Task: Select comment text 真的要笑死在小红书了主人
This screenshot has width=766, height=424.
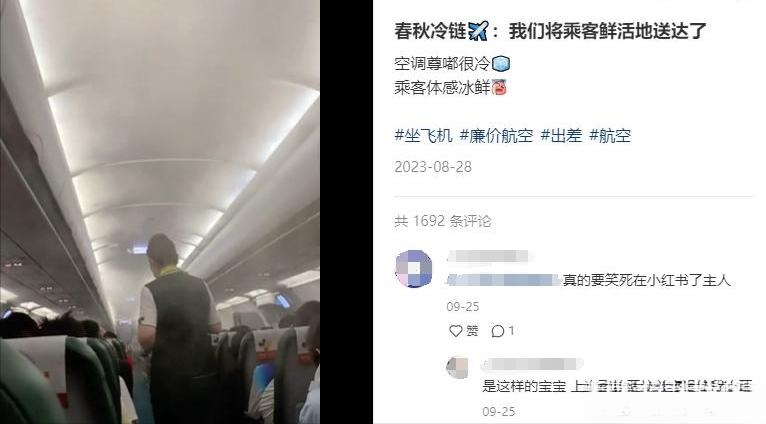Action: pyautogui.click(x=646, y=280)
